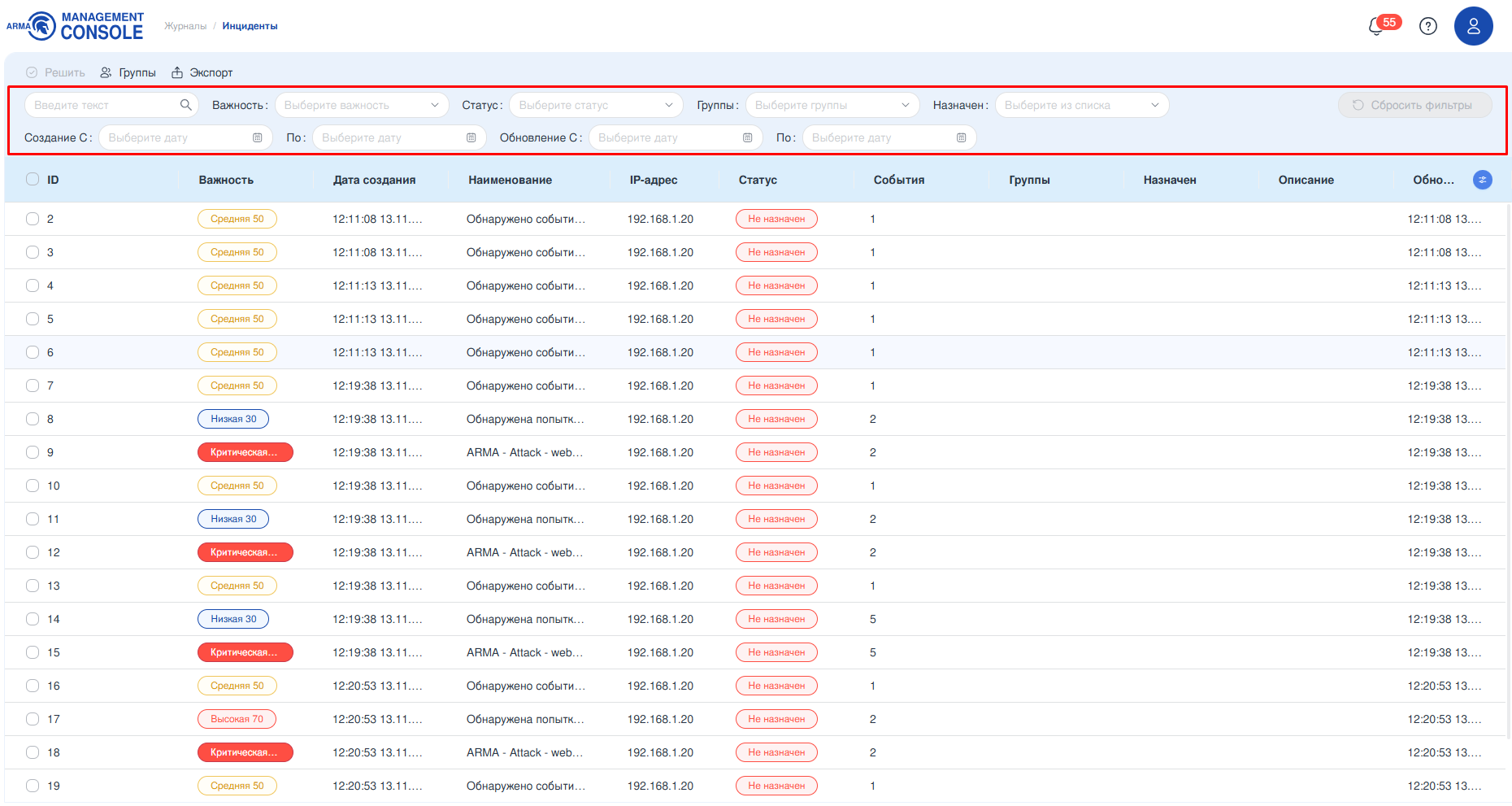Click 'Сбросить фильтры' reset button
This screenshot has width=1512, height=806.
pos(1414,105)
